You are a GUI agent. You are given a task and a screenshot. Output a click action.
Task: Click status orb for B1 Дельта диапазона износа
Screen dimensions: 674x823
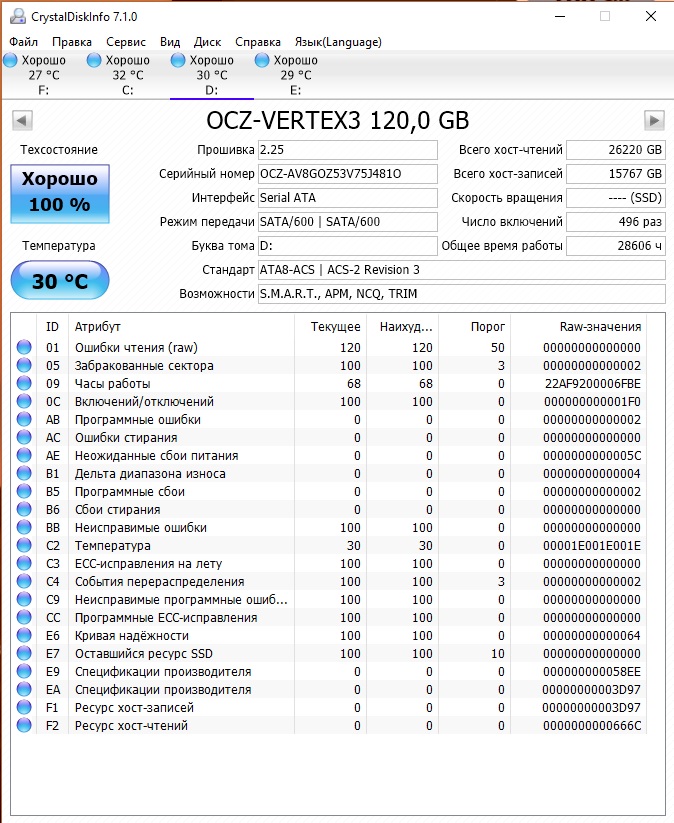pyautogui.click(x=24, y=473)
